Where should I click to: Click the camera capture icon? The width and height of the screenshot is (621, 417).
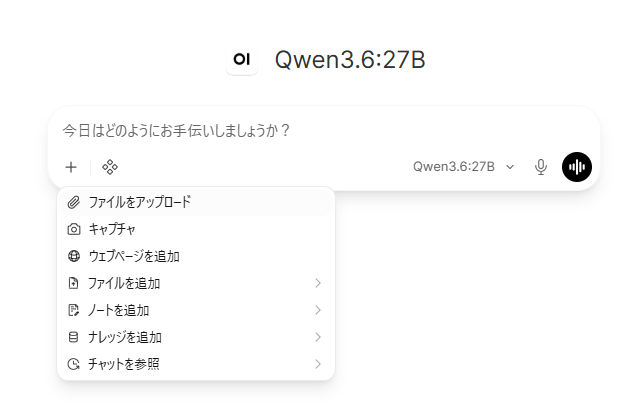[74, 229]
